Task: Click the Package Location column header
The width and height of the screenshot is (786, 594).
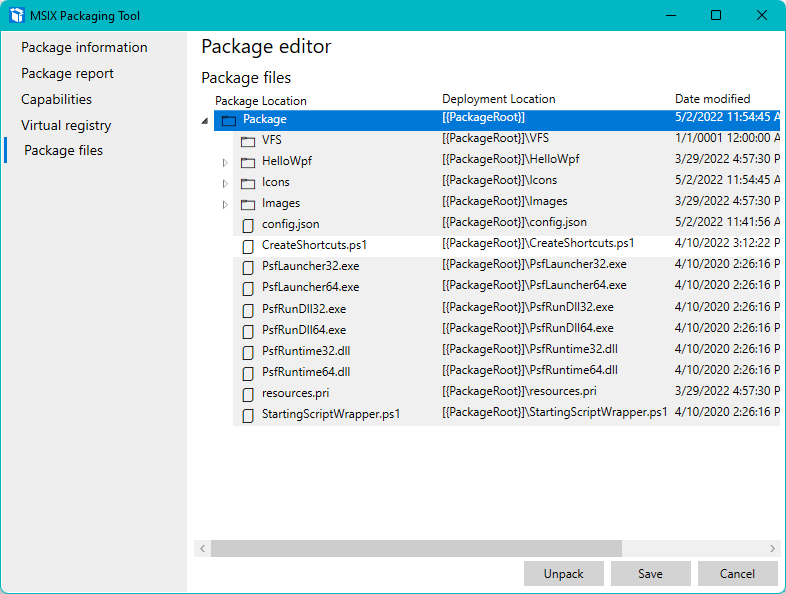Action: [x=261, y=101]
